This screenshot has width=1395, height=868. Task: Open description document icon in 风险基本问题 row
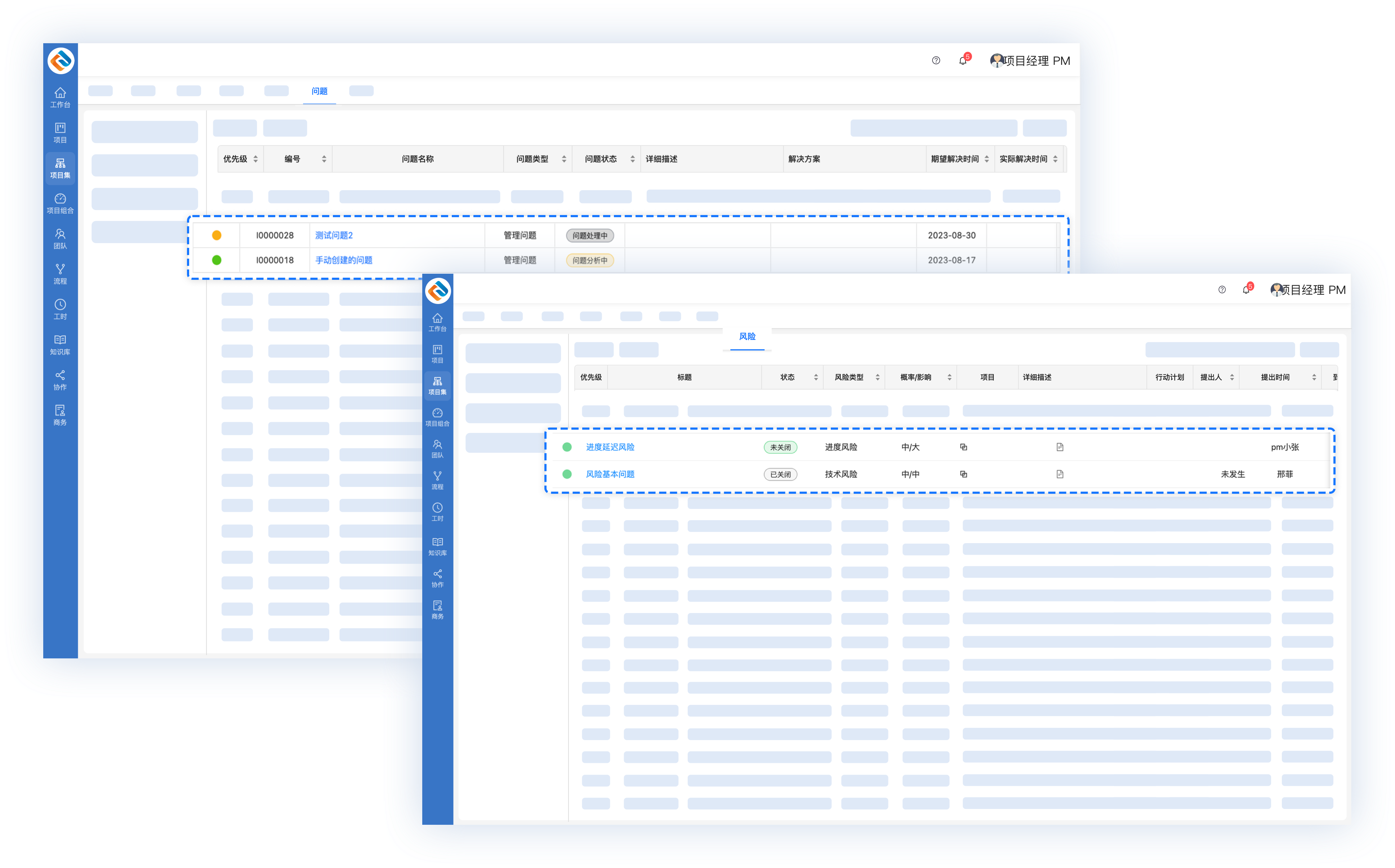pos(1060,474)
